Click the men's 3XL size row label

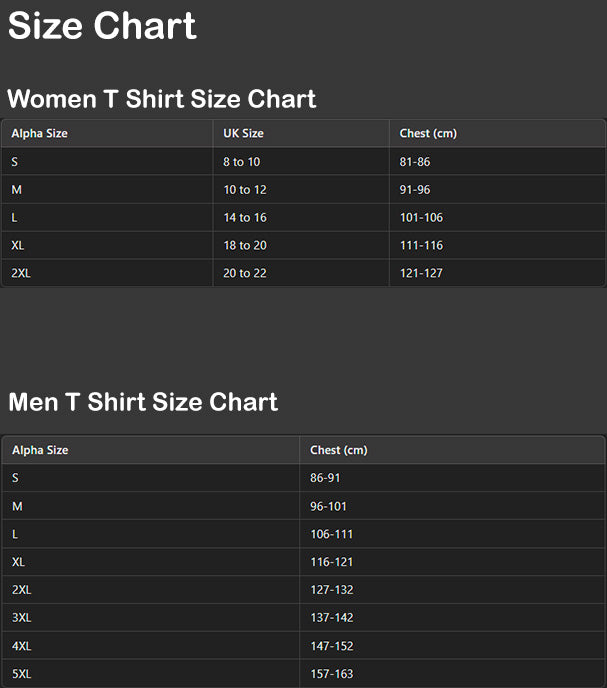point(22,618)
